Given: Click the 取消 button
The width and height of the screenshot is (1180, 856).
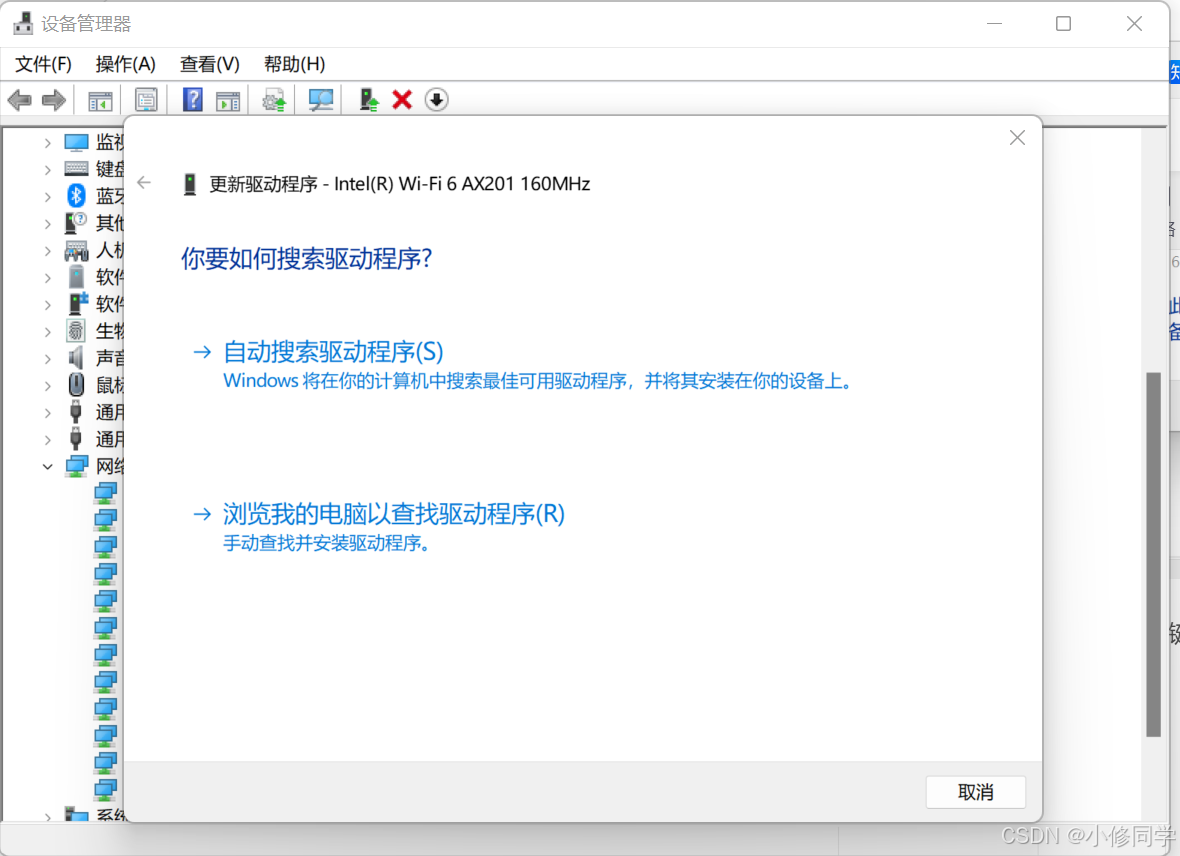Looking at the screenshot, I should coord(975,792).
